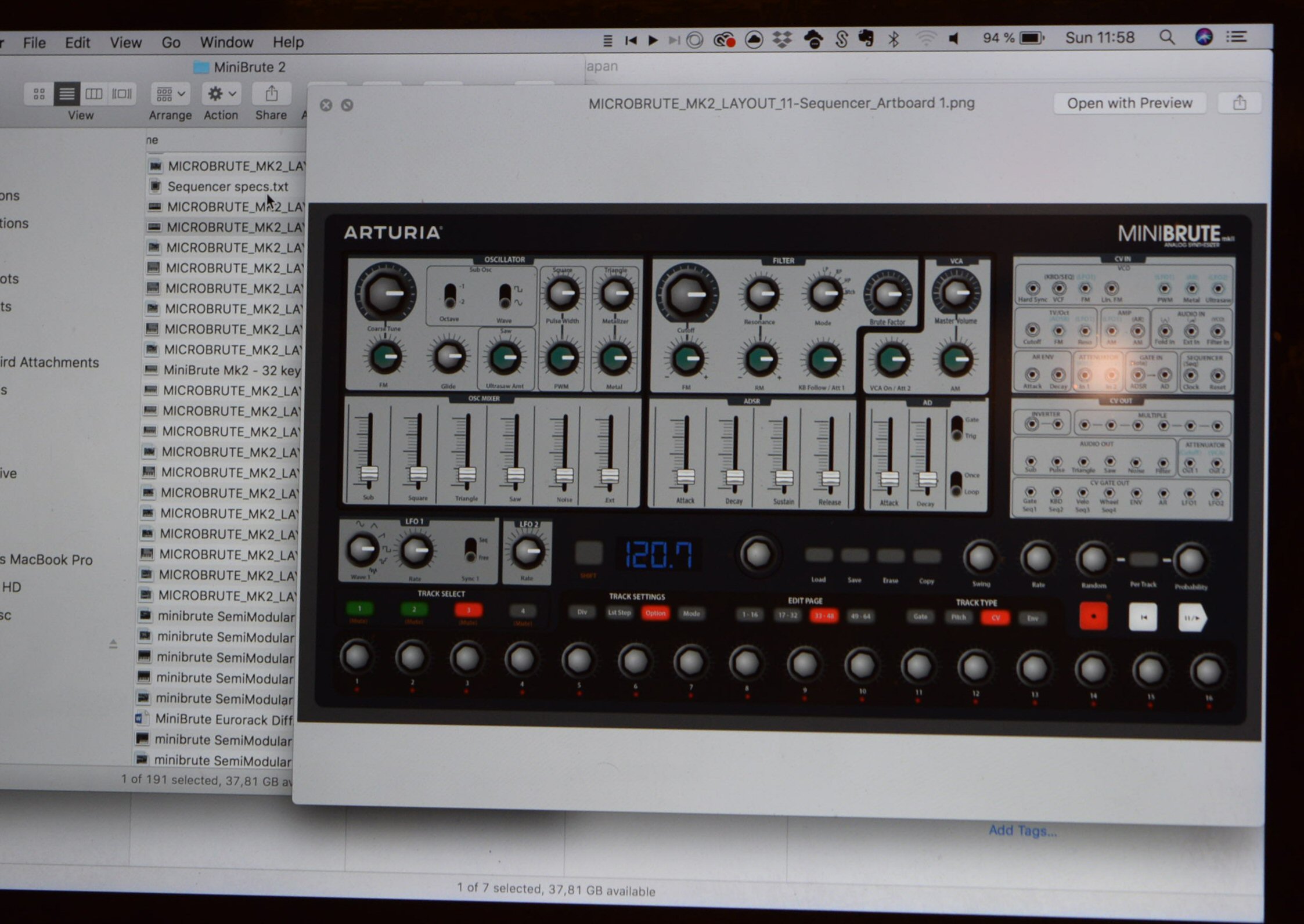
Task: Click the Cutoff filter knob
Action: (687, 294)
